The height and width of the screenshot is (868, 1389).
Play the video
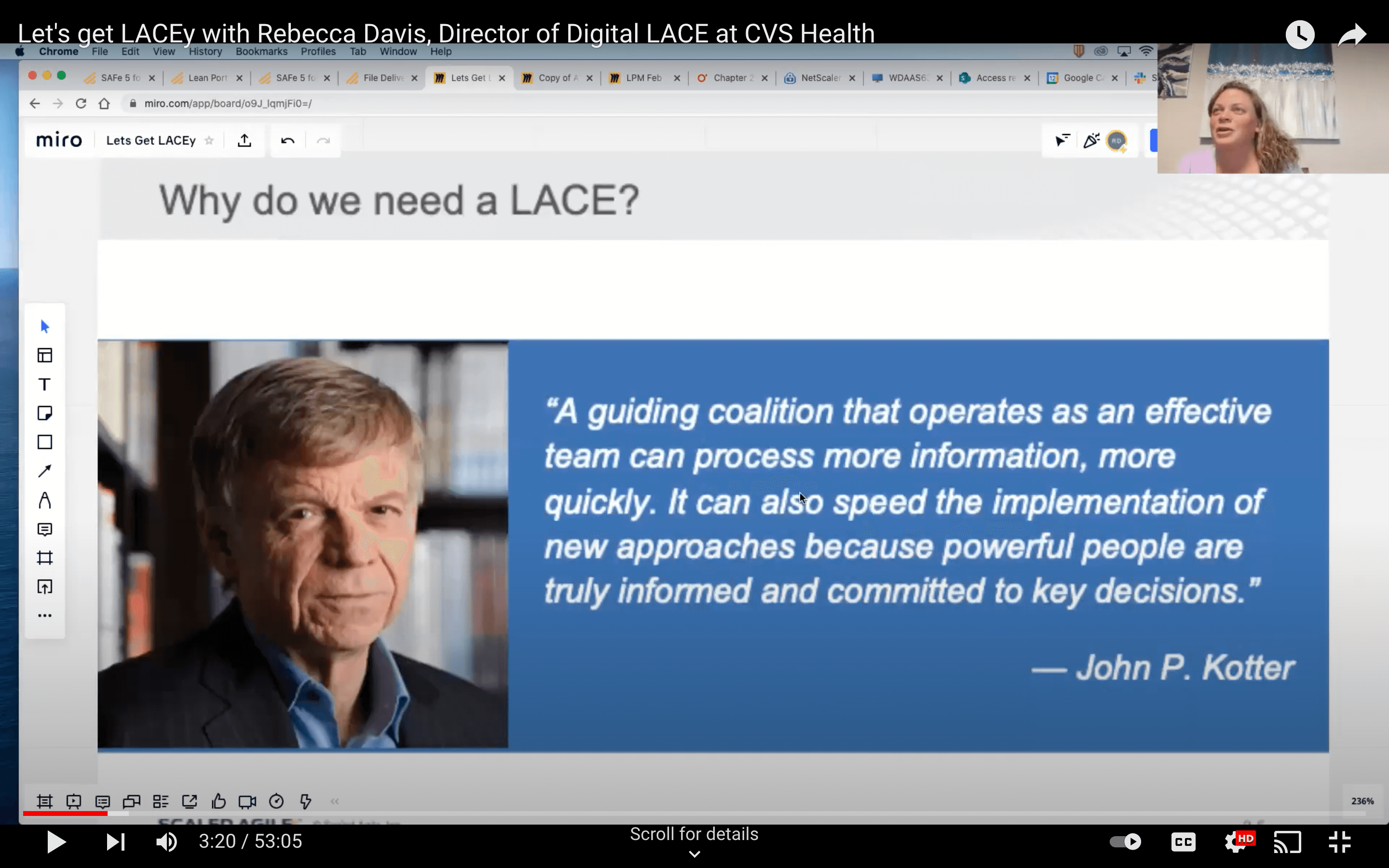[55, 841]
